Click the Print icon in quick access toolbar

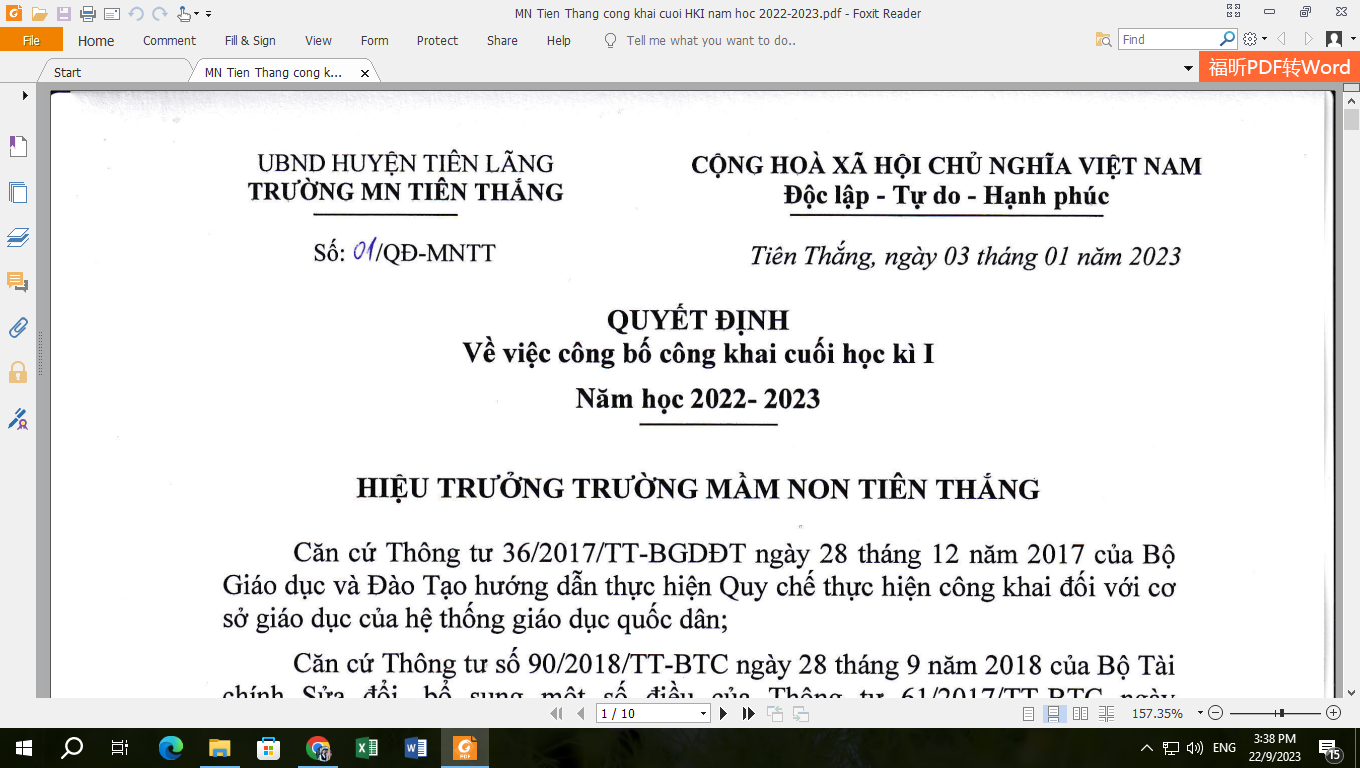(87, 14)
